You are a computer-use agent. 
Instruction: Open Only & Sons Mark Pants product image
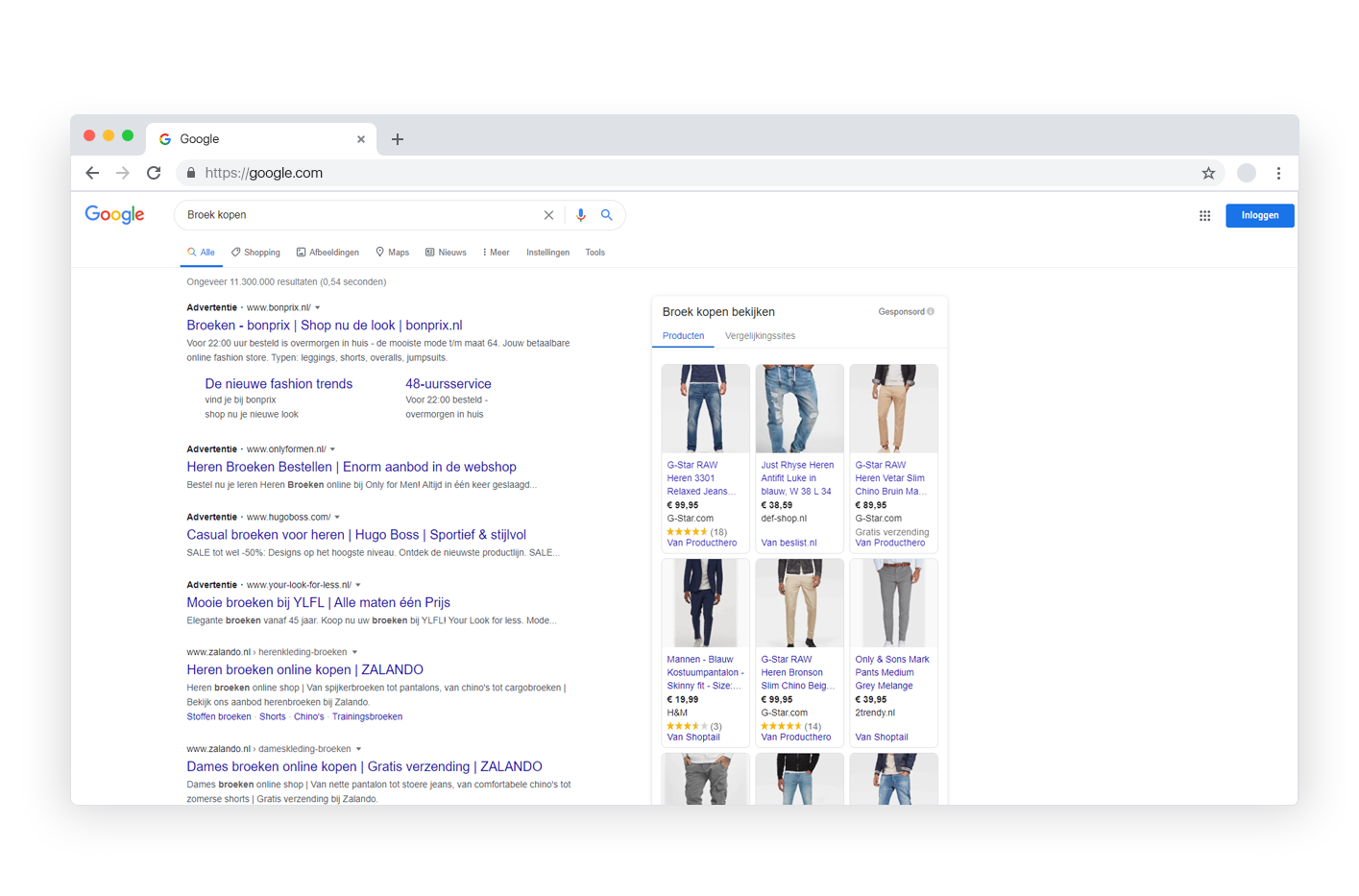893,603
